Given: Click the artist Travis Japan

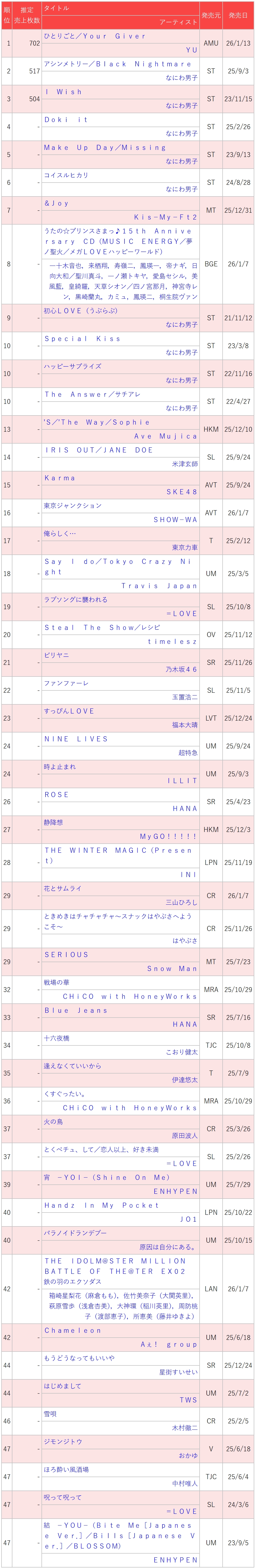Looking at the screenshot, I should 159,586.
